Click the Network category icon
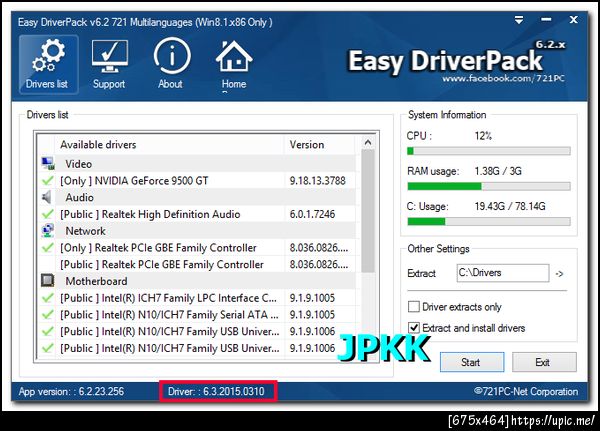The width and height of the screenshot is (600, 431). (47, 230)
